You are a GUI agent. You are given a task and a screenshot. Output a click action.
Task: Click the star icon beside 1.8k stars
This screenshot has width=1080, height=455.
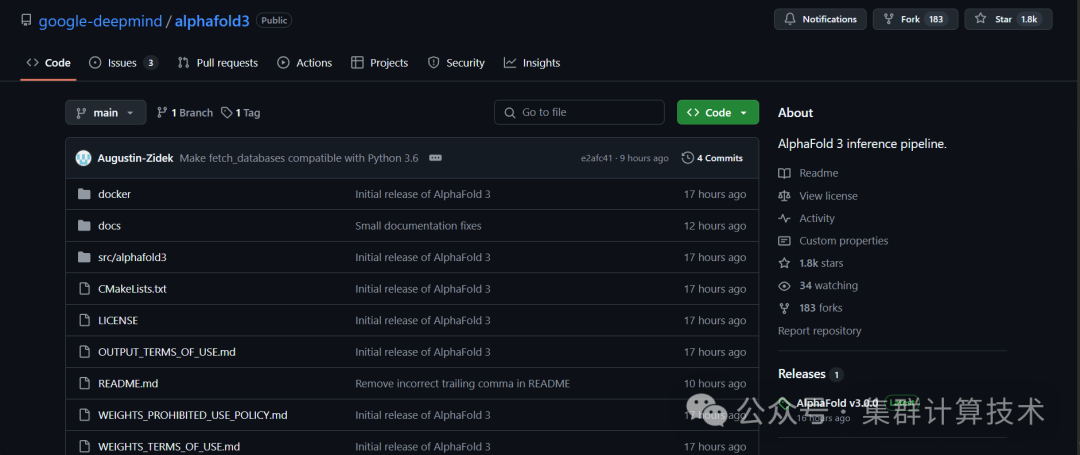pos(784,263)
